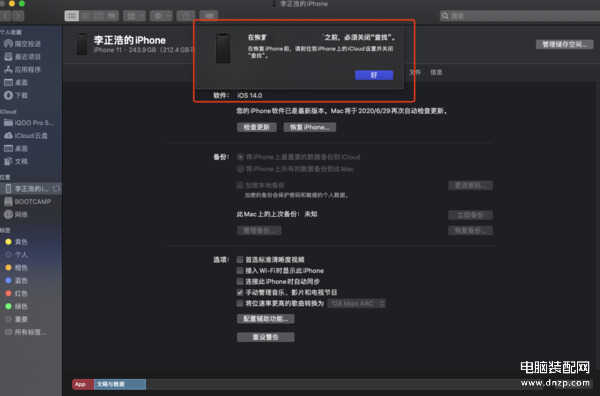Open the action gear menu in the toolbar
600x396 pixels.
pos(161,16)
